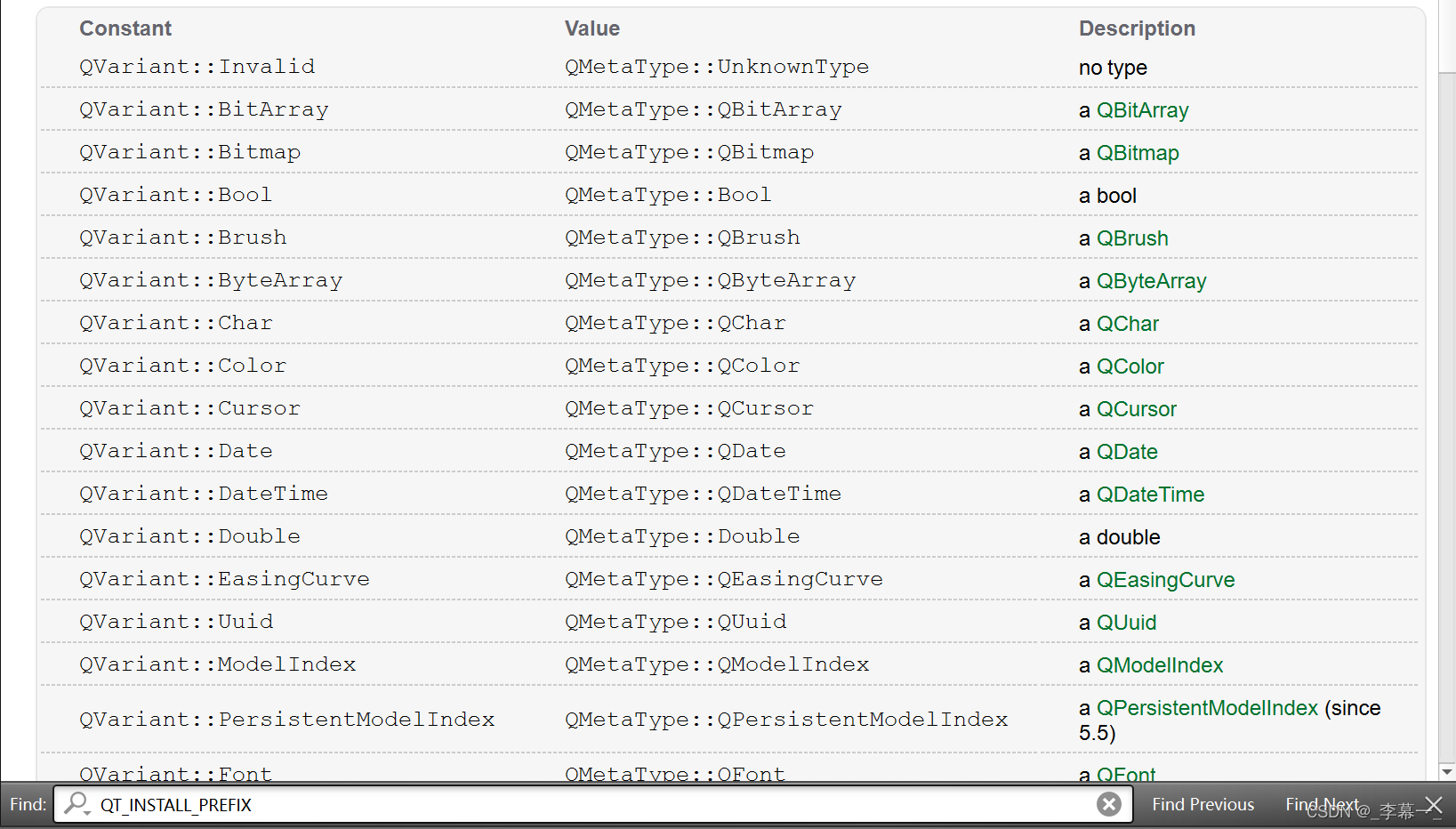This screenshot has width=1456, height=829.
Task: Click the QVariant::Double cell
Action: (189, 536)
